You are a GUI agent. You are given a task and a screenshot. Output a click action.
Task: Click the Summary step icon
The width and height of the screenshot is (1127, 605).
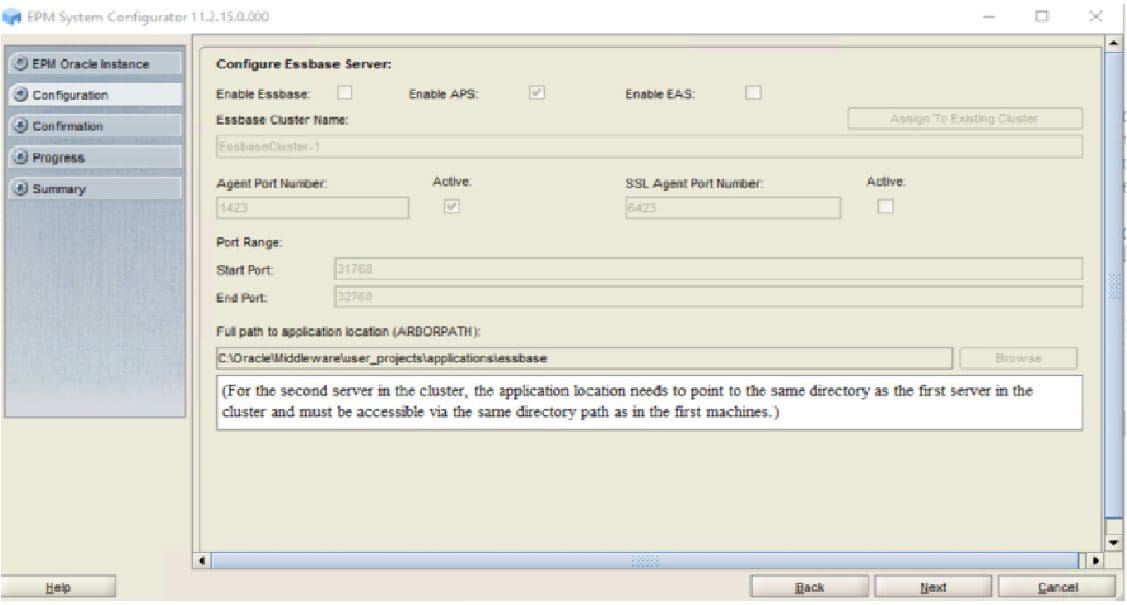[21, 188]
